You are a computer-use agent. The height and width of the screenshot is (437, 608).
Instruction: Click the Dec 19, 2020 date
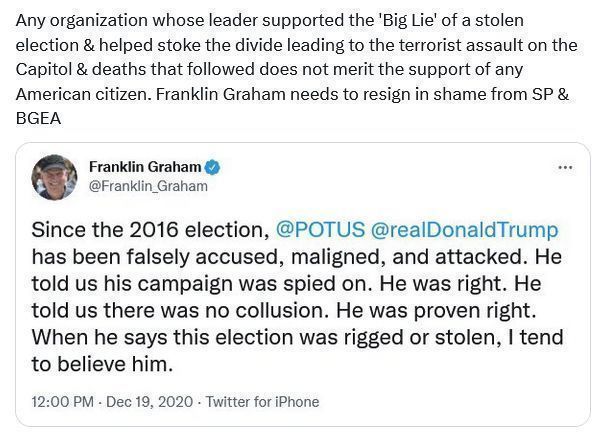click(149, 402)
